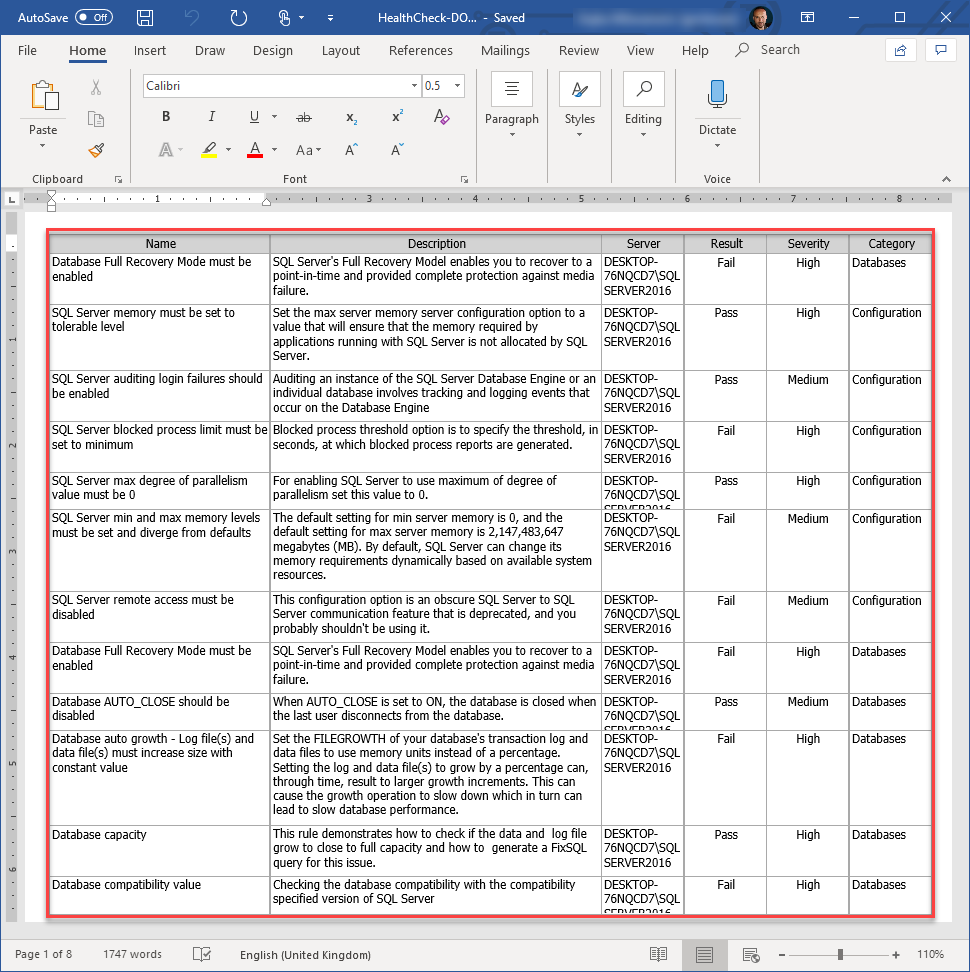Click the Ribbon Display Options icon
The height and width of the screenshot is (972, 970).
[x=807, y=17]
